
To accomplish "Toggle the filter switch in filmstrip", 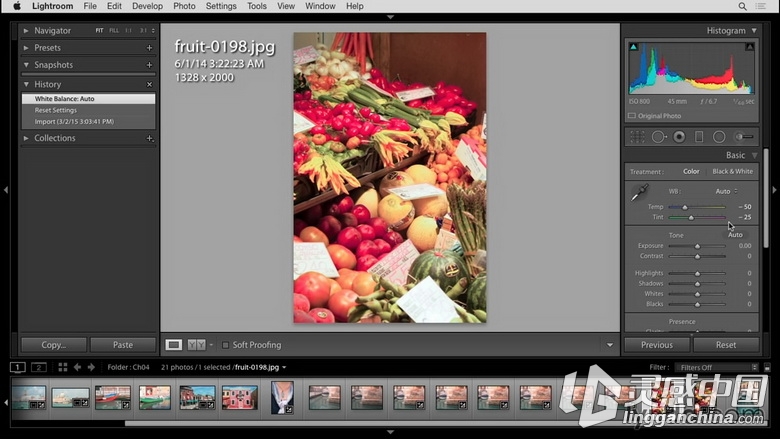I will tap(767, 367).
